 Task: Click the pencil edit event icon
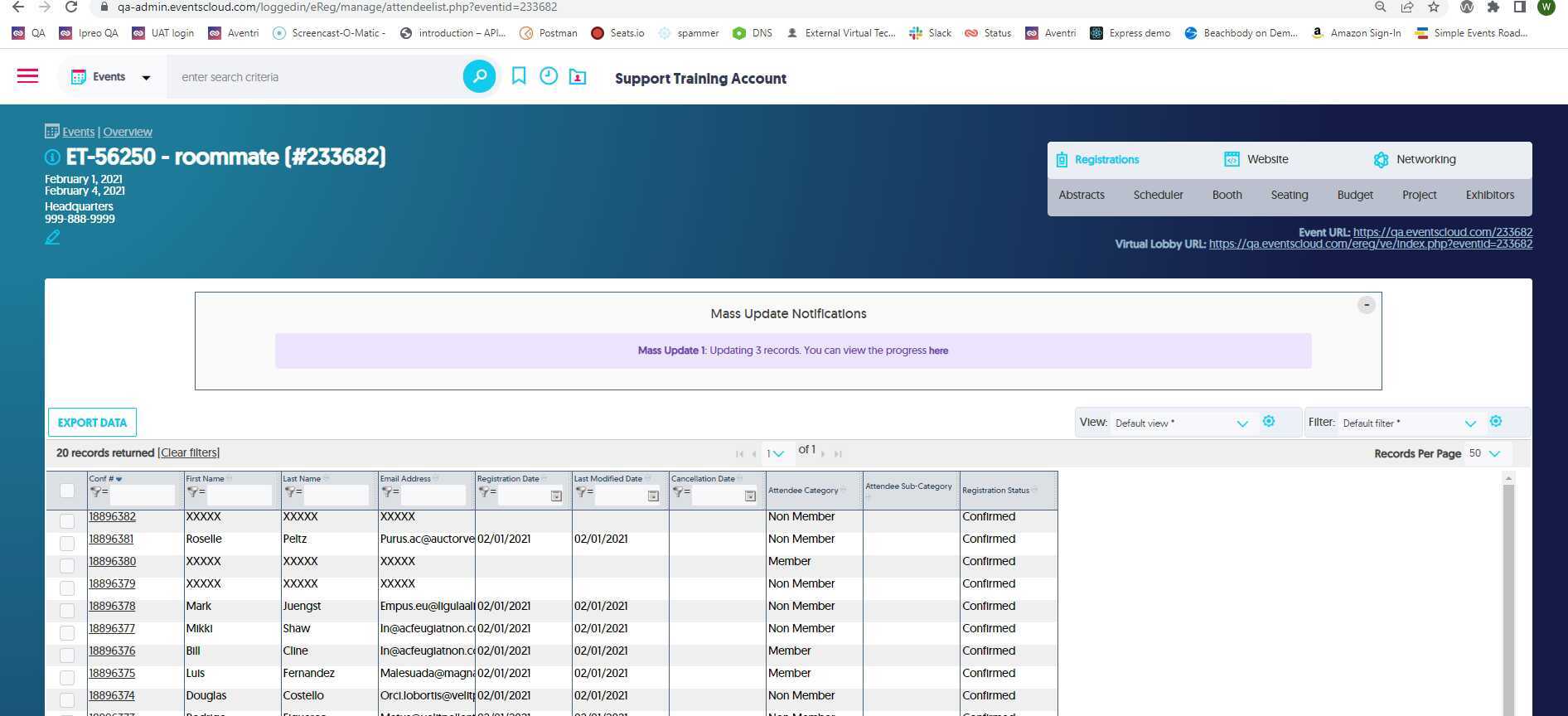(52, 238)
